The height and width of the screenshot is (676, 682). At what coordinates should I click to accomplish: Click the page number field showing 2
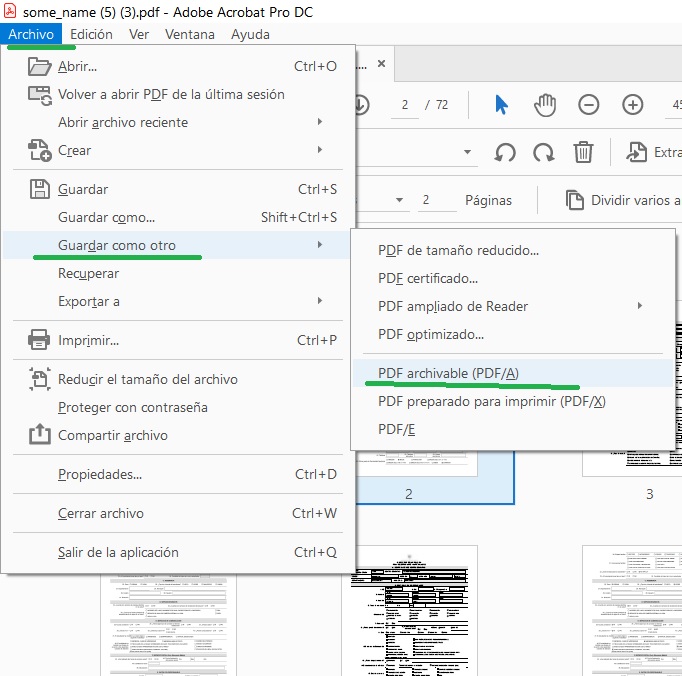[x=405, y=105]
